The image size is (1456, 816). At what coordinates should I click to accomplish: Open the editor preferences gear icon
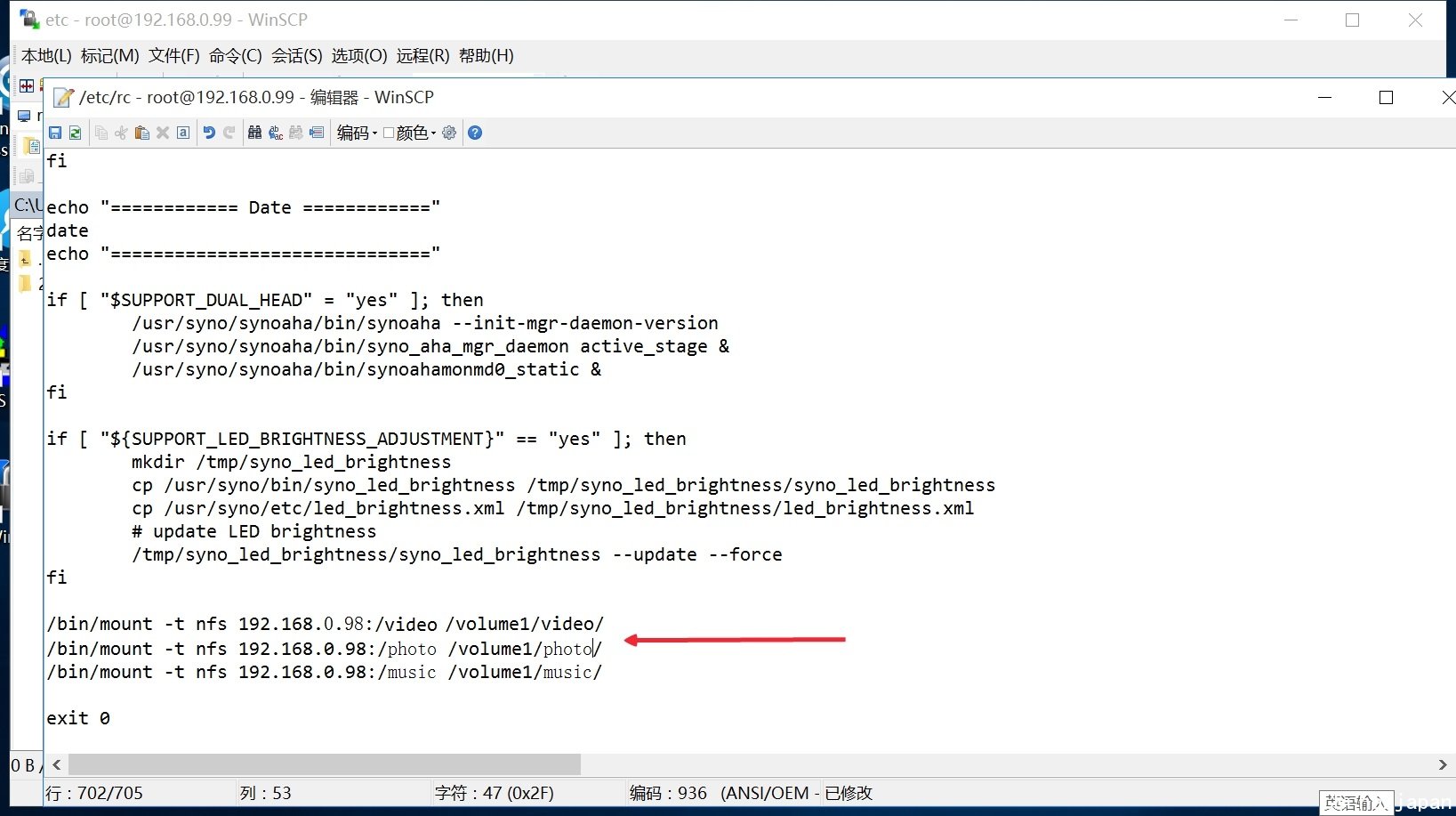coord(449,133)
